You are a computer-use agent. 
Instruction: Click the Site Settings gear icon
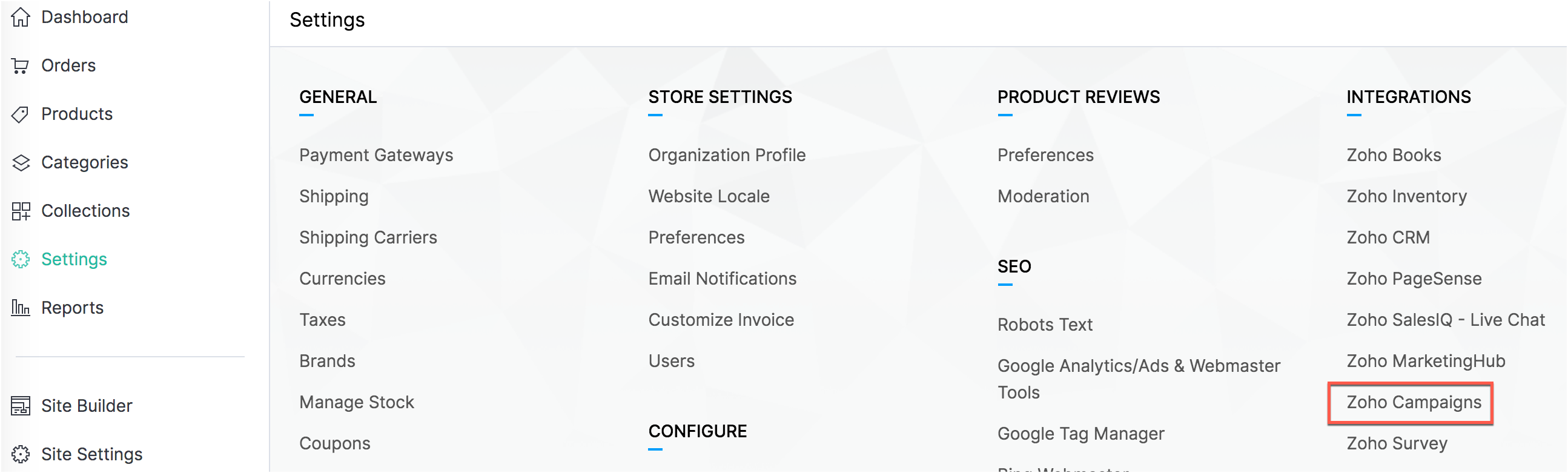21,454
